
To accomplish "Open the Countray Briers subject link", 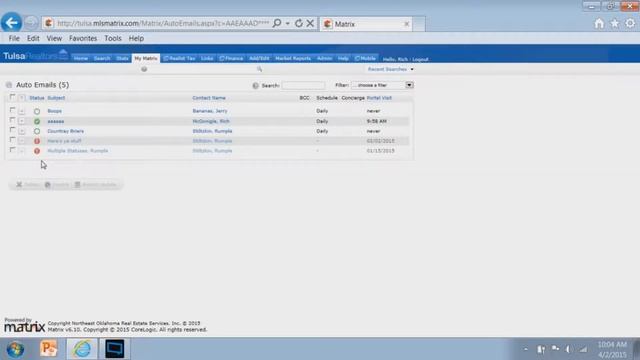I will tap(65, 131).
